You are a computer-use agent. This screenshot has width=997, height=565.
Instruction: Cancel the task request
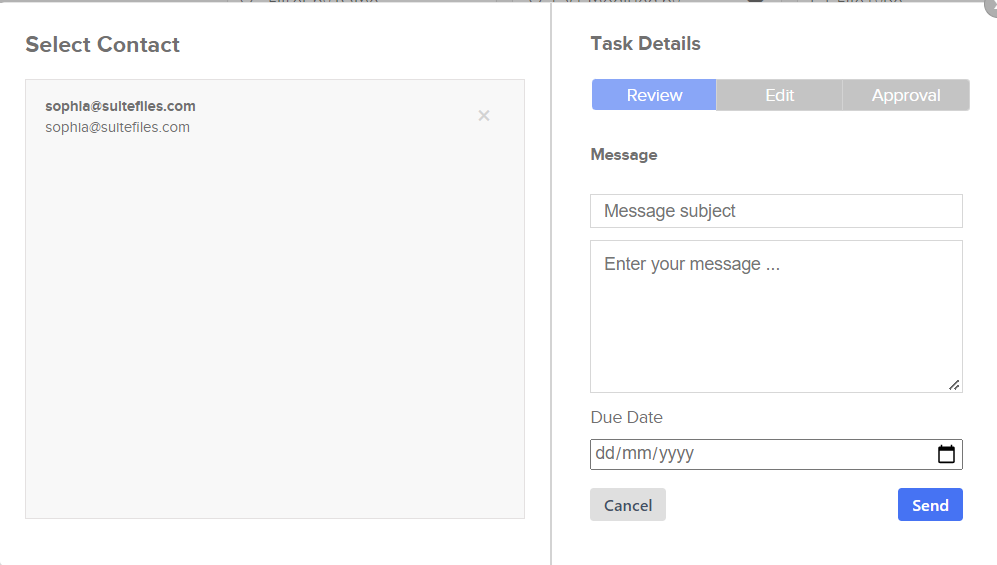(628, 505)
